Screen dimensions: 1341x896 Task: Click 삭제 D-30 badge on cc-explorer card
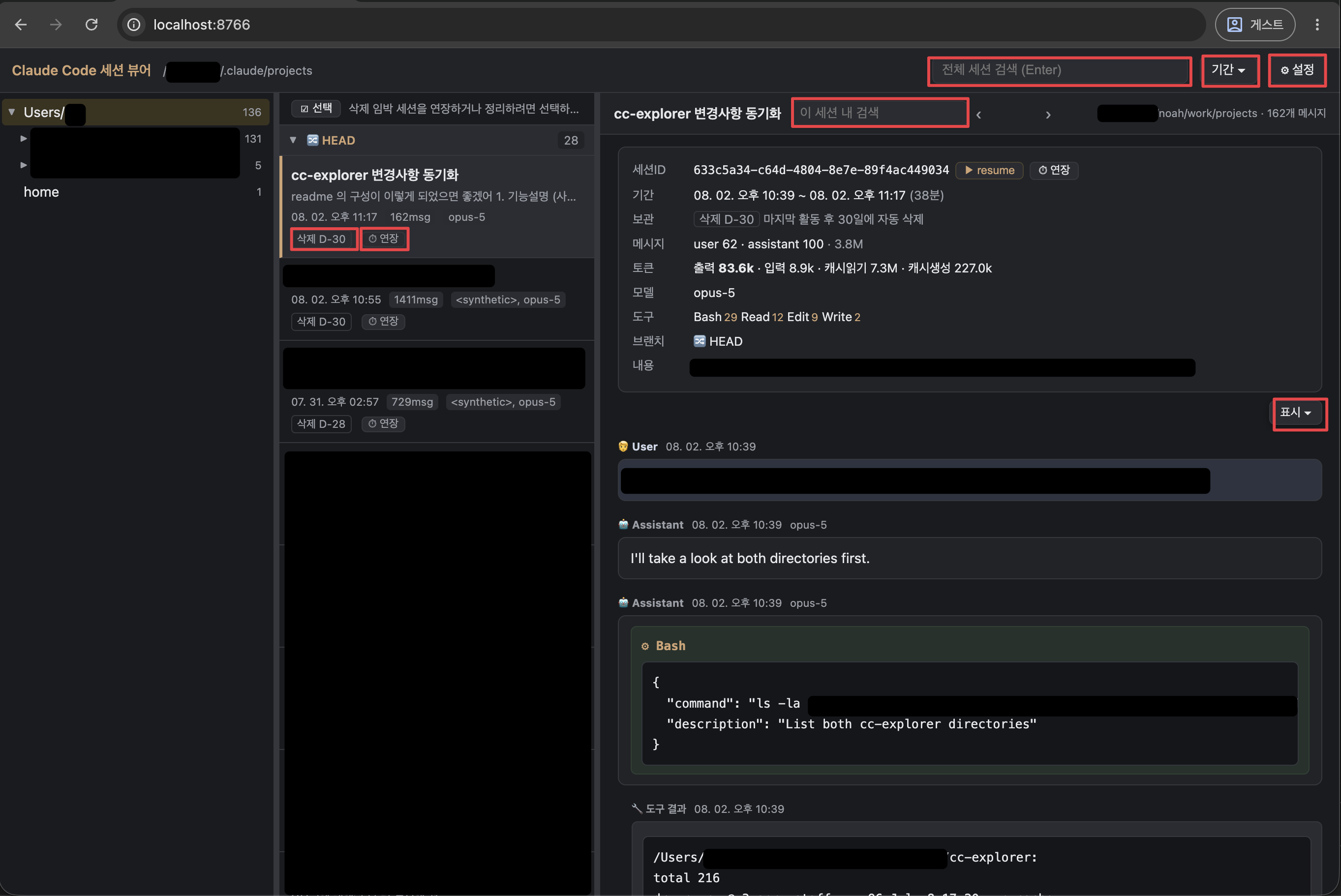pos(322,239)
